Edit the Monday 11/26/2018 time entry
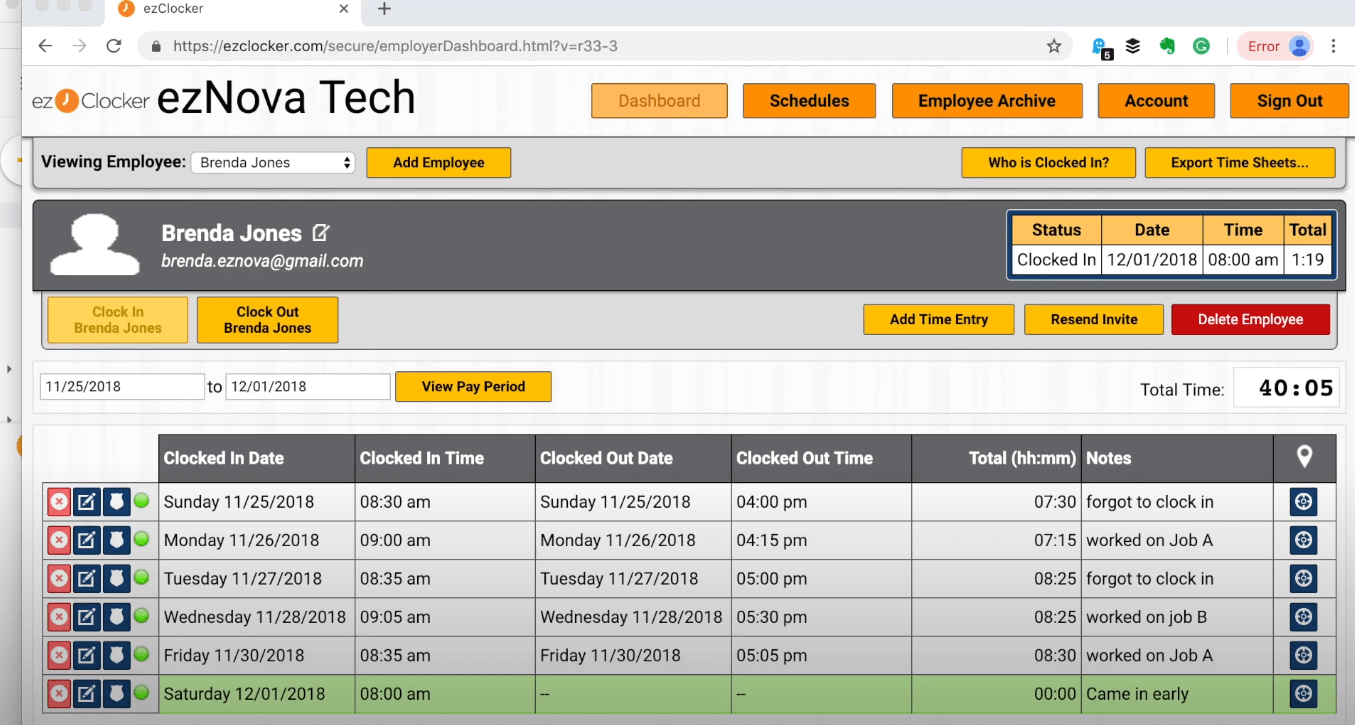 click(x=87, y=540)
